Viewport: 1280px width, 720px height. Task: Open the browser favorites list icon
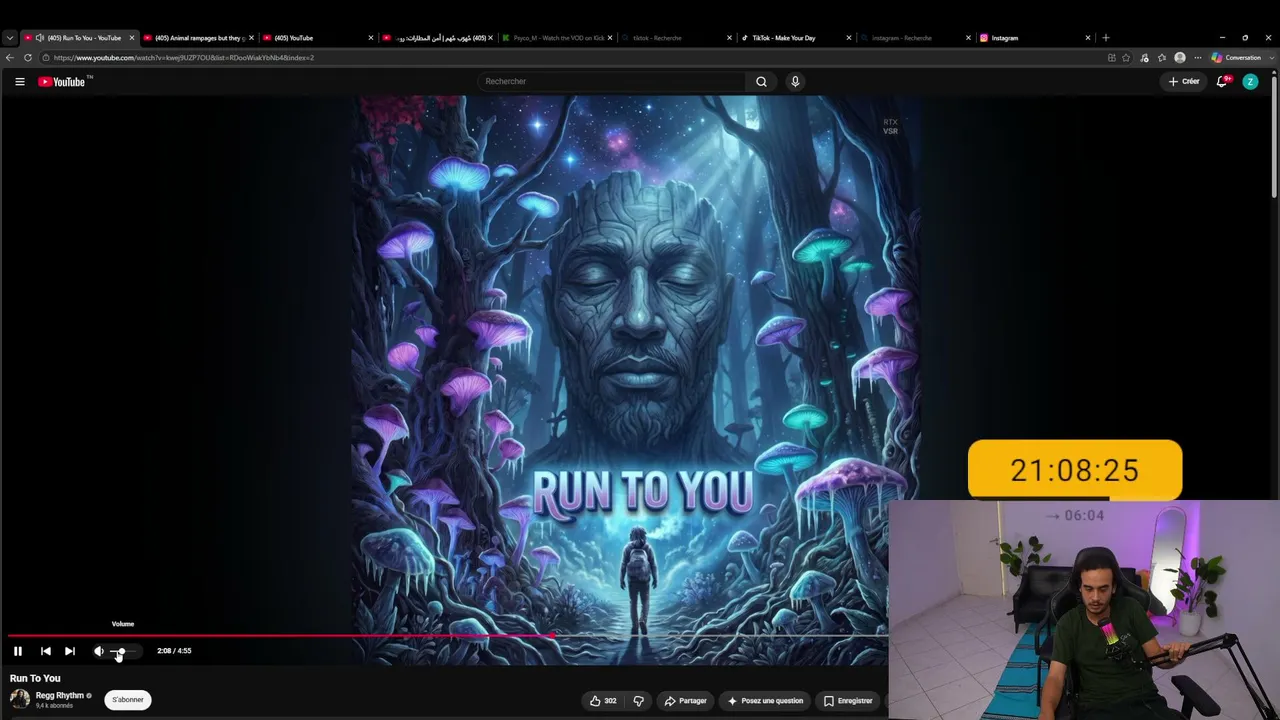tap(1162, 58)
